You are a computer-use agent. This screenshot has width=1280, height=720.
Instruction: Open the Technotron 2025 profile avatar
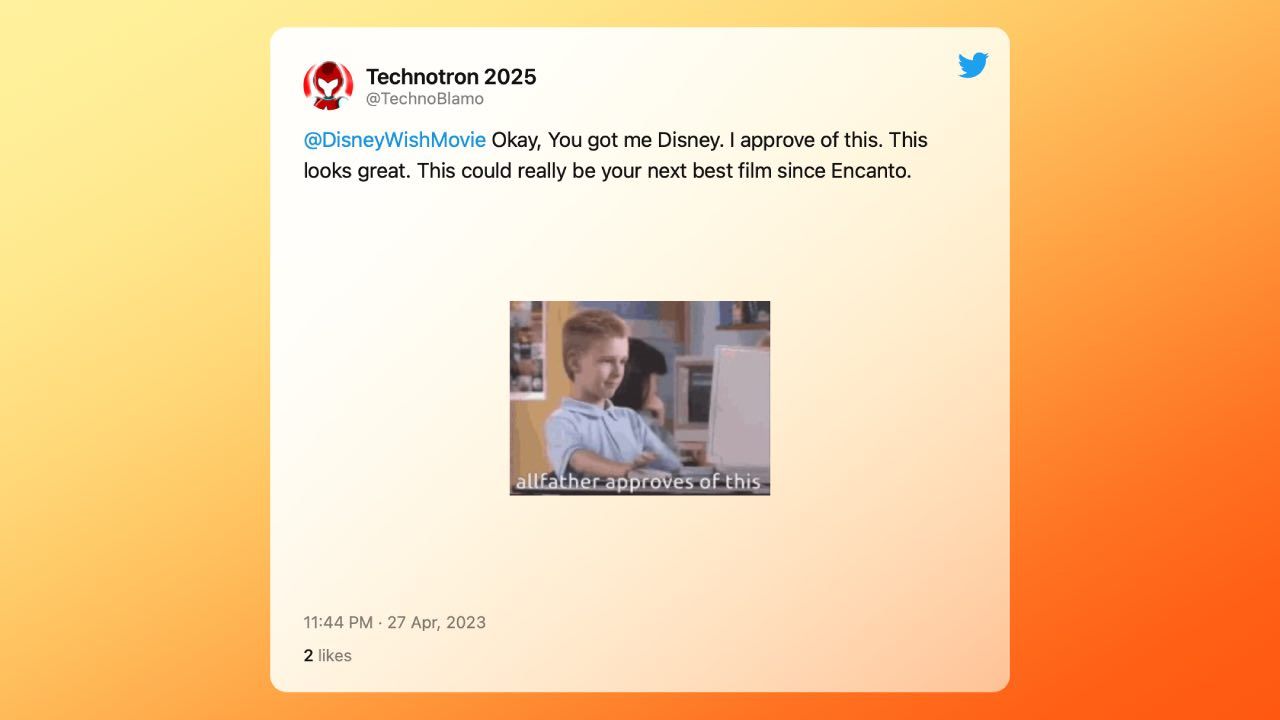click(x=328, y=86)
